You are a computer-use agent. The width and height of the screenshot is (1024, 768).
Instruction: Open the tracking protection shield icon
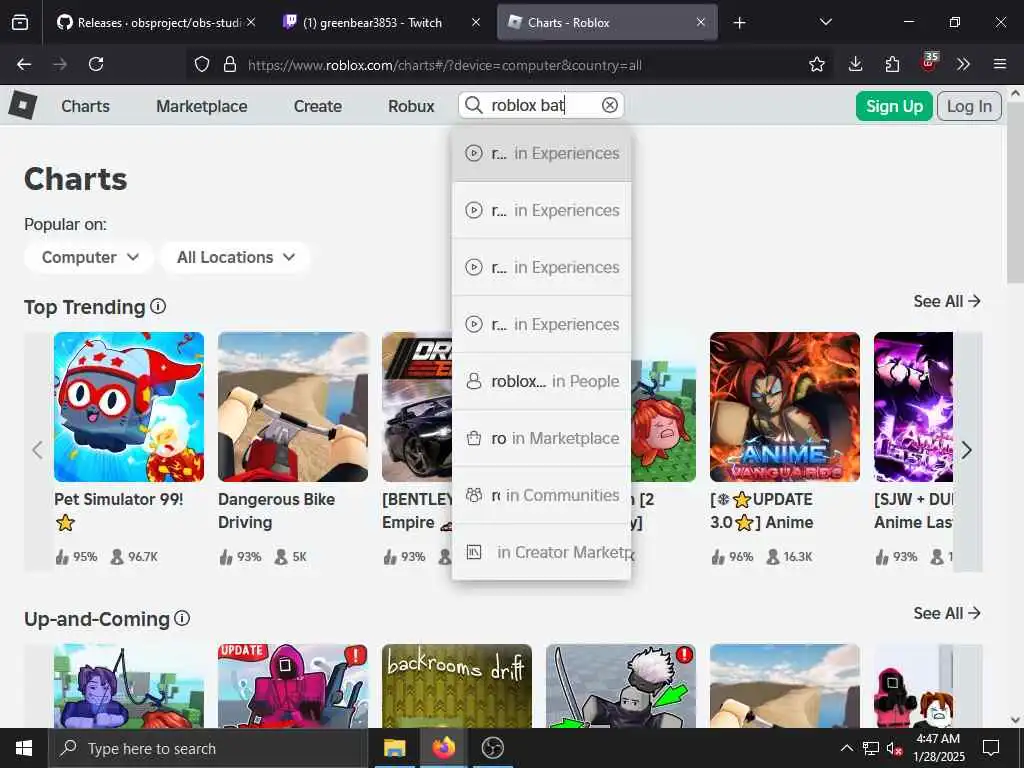(202, 64)
